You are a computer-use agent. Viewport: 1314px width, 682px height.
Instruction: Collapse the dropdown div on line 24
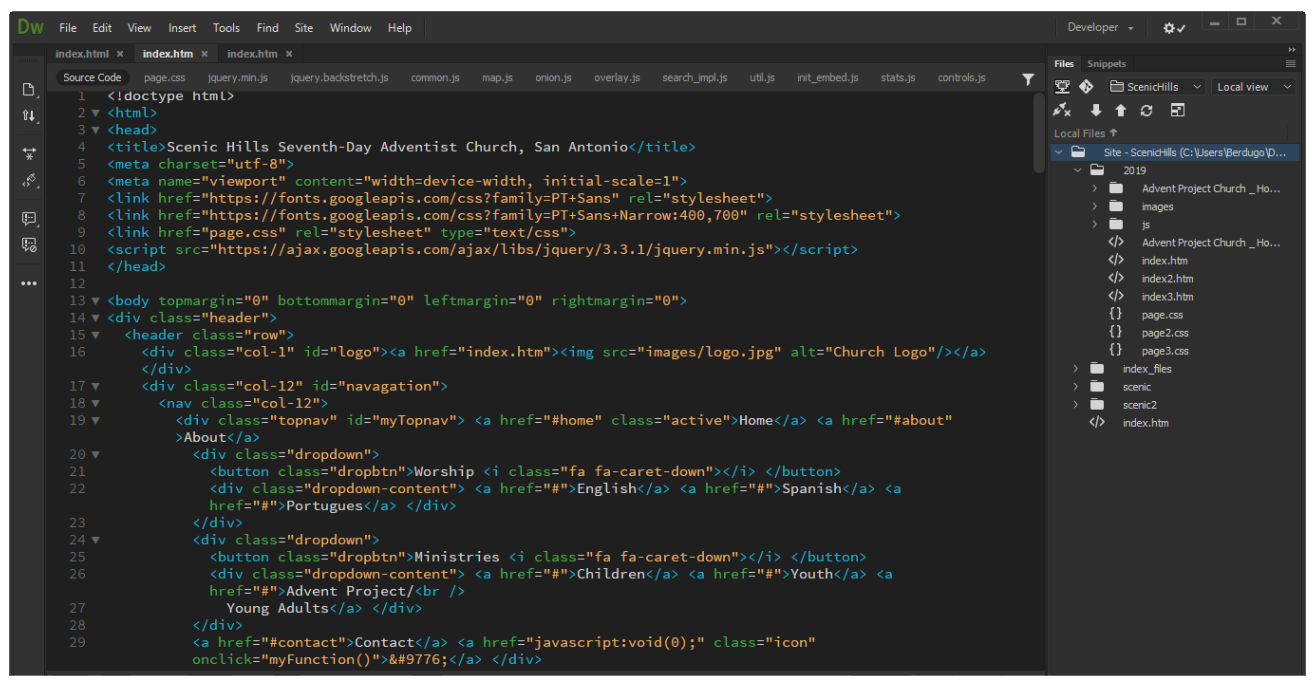tap(96, 539)
